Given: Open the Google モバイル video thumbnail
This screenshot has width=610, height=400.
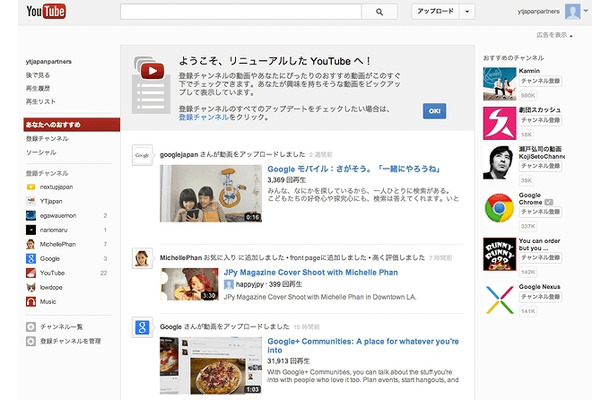Looking at the screenshot, I should click(211, 193).
